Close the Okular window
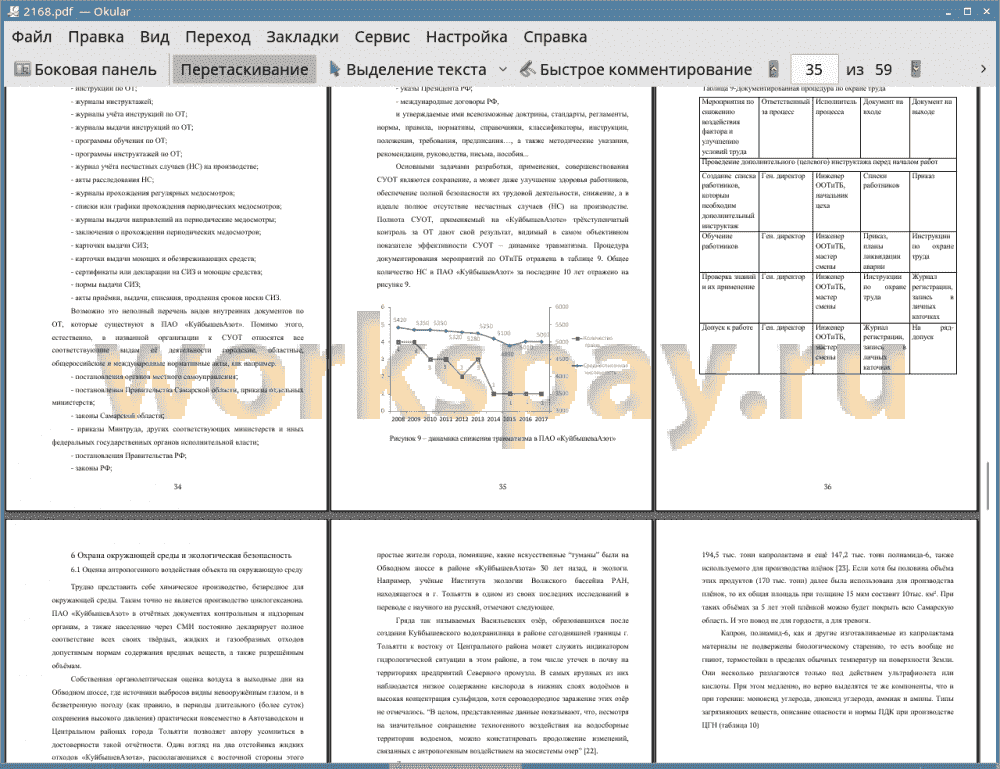The image size is (1000, 769). 986,11
